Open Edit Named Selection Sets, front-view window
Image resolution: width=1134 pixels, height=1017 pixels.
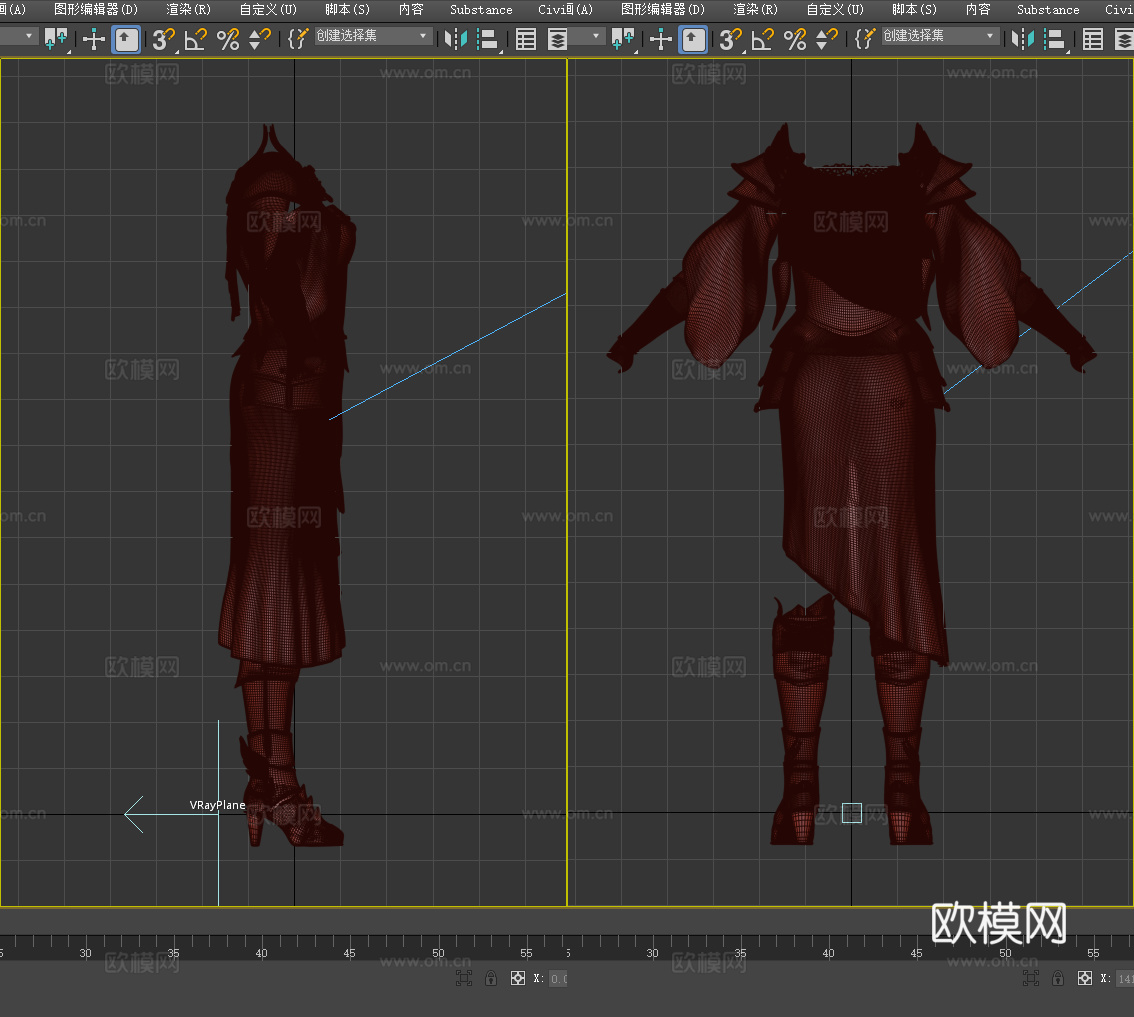[864, 38]
